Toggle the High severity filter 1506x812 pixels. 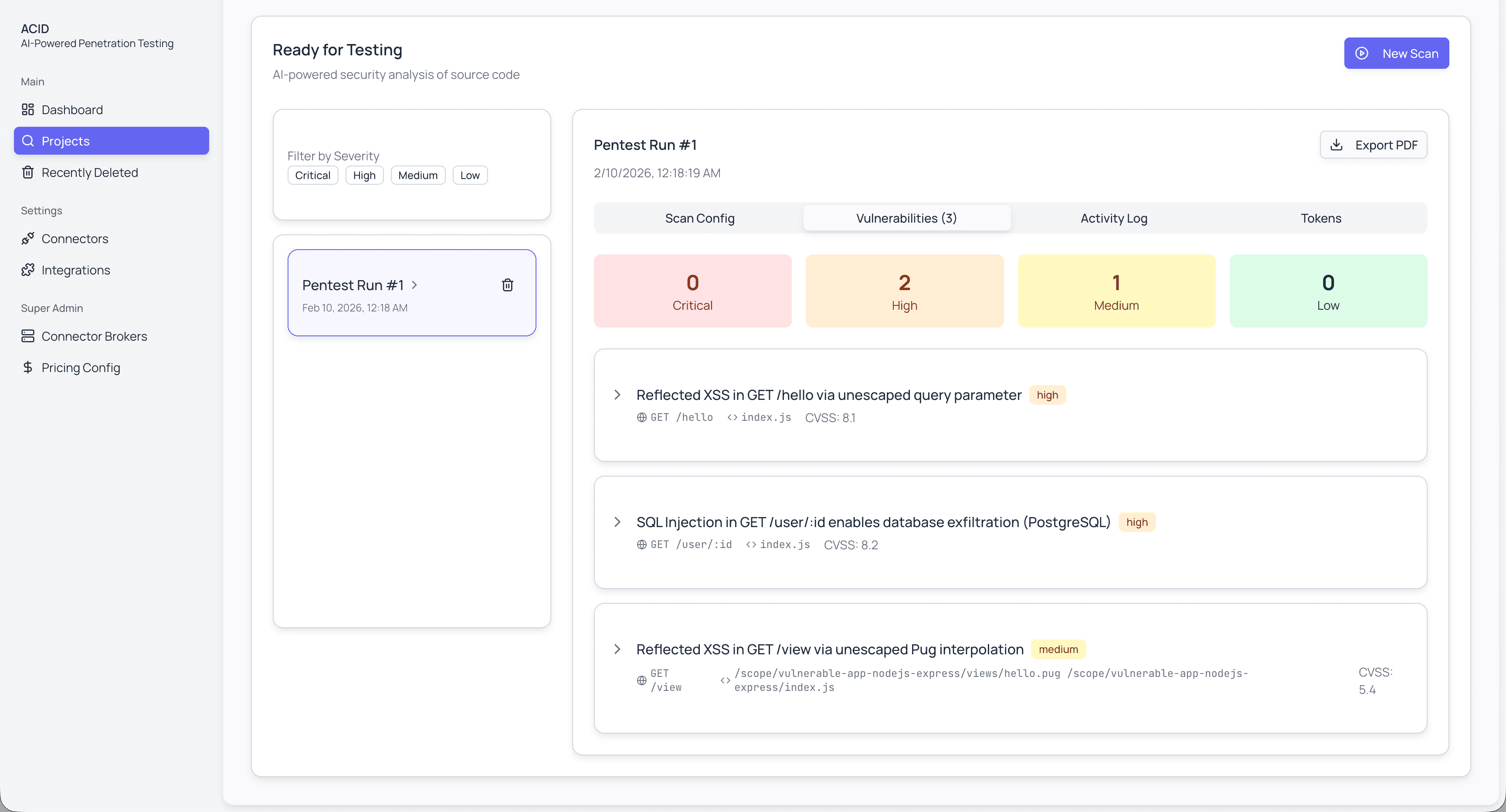(x=364, y=175)
